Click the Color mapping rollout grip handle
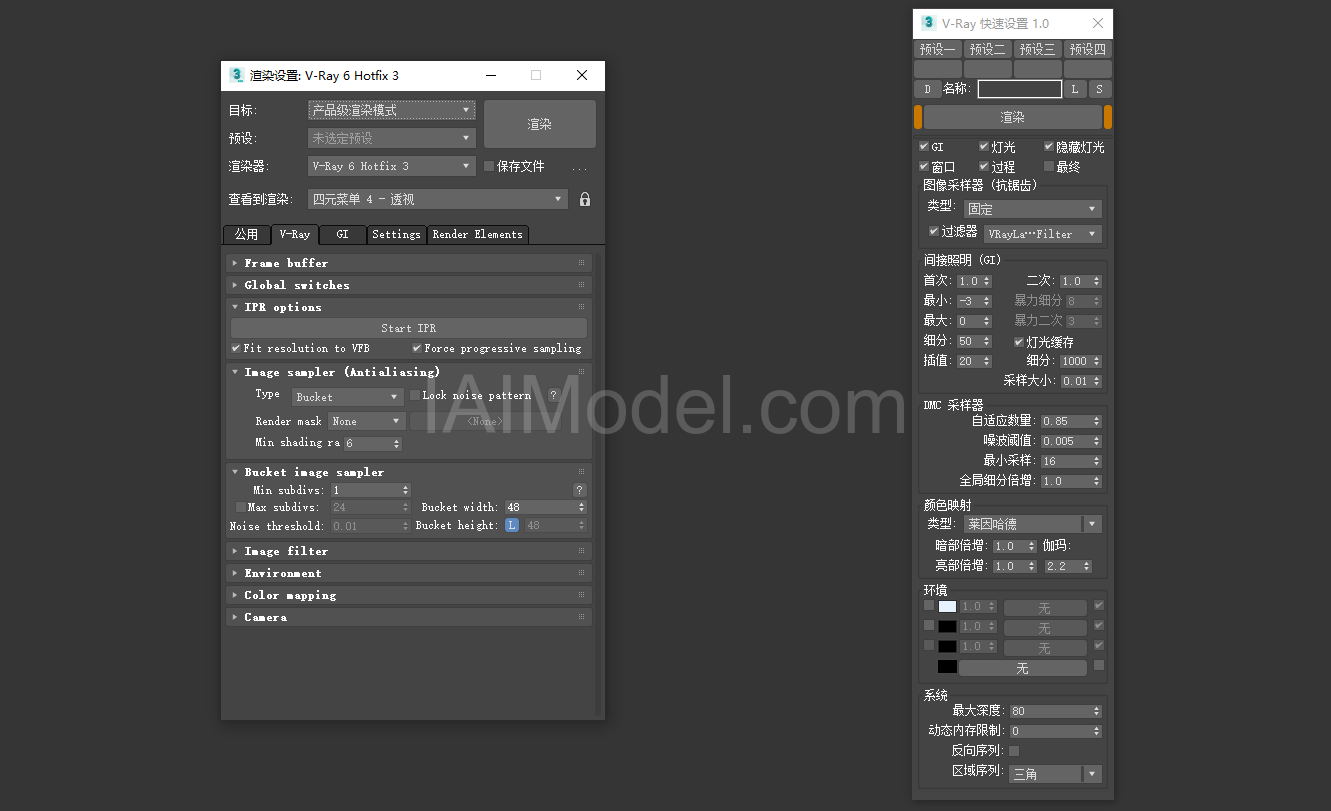1331x811 pixels. click(581, 595)
